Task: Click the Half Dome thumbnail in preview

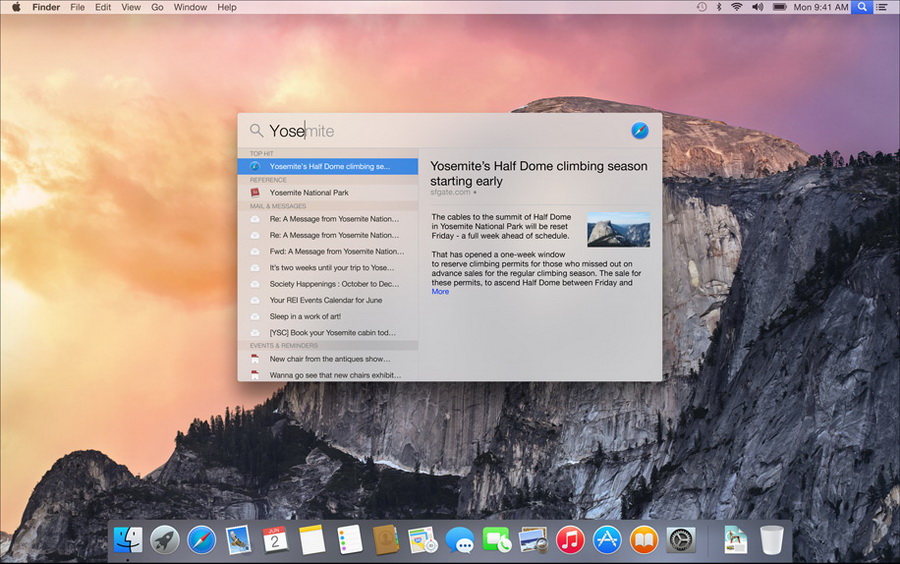Action: tap(618, 230)
